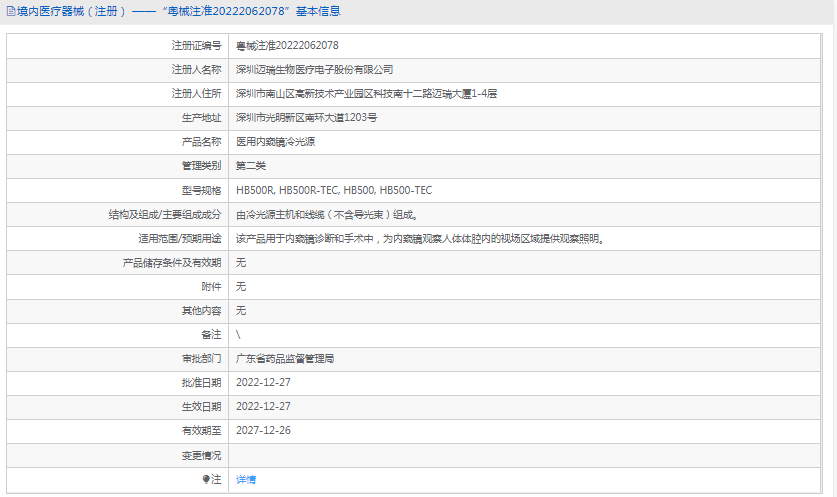Select management category value 第二类

251,166
